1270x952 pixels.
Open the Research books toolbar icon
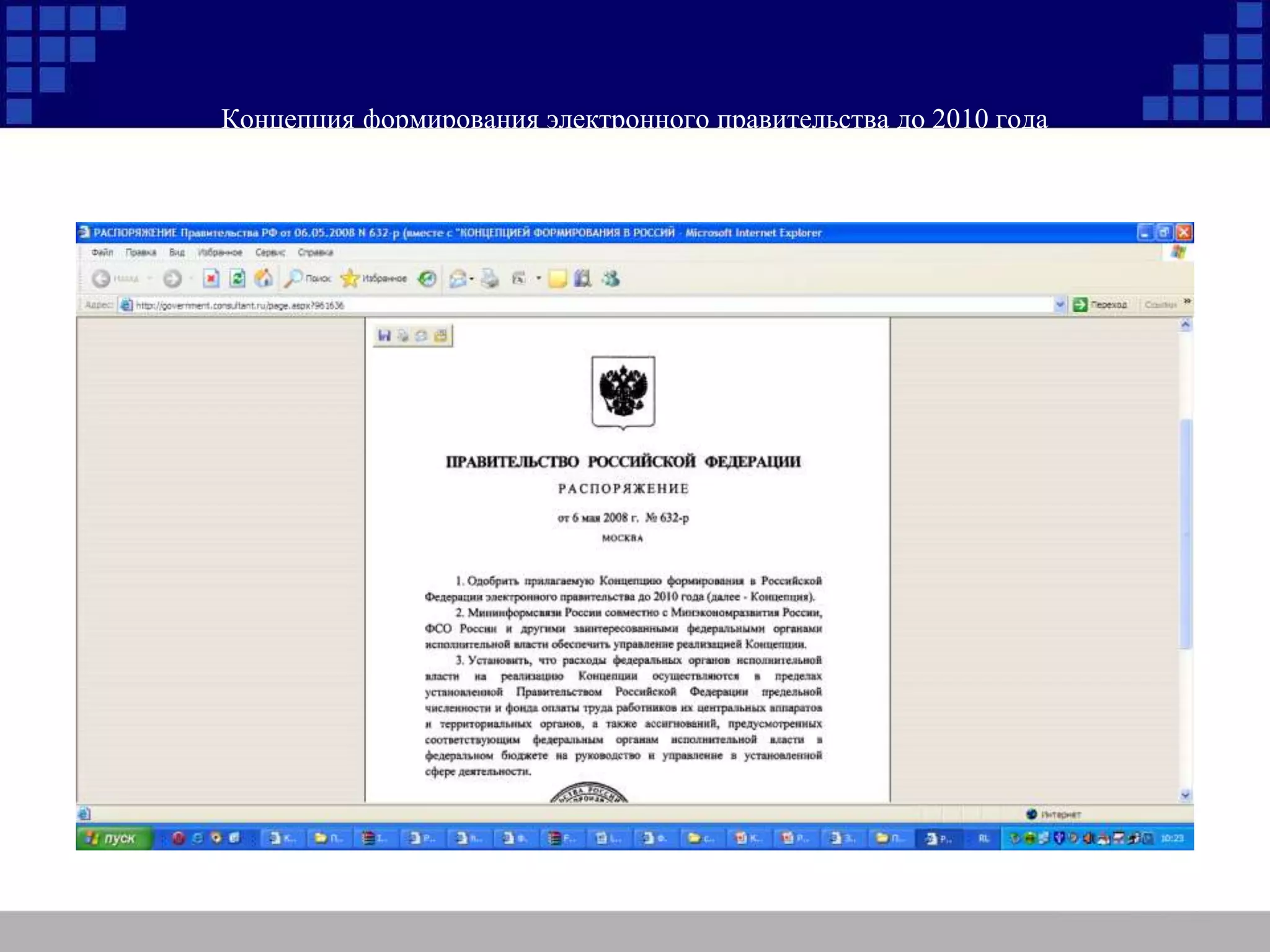[x=583, y=279]
